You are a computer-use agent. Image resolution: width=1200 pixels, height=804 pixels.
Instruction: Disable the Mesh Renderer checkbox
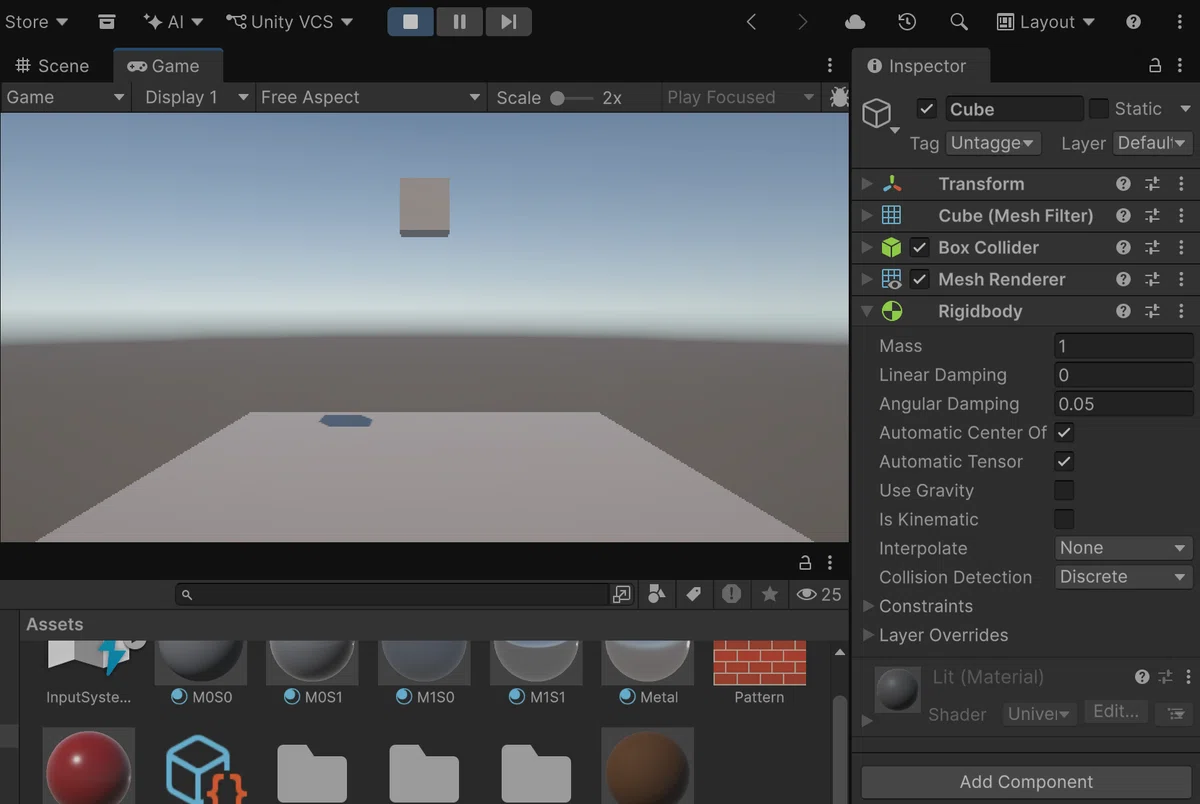coord(920,280)
